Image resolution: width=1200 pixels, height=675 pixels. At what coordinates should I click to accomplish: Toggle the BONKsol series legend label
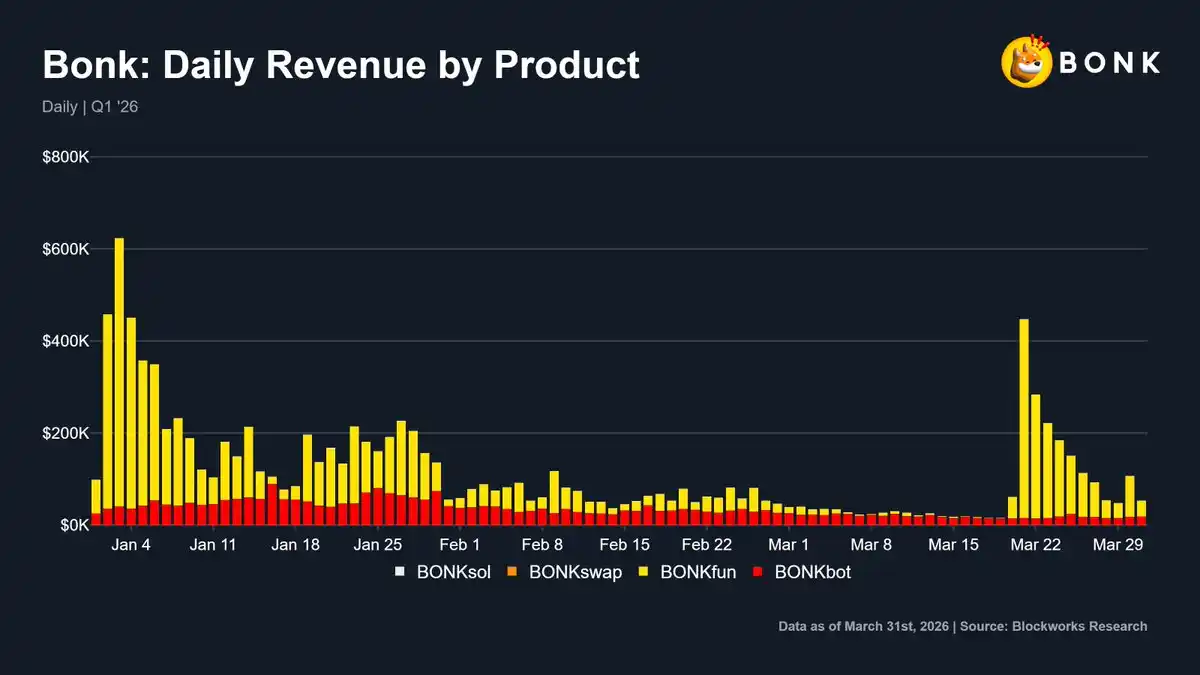click(452, 573)
